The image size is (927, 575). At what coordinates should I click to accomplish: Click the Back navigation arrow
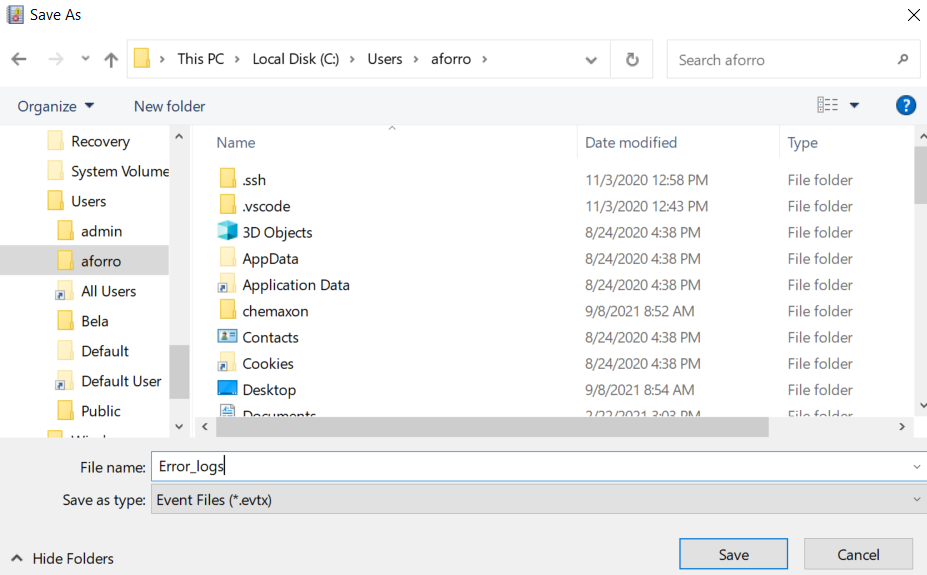19,60
